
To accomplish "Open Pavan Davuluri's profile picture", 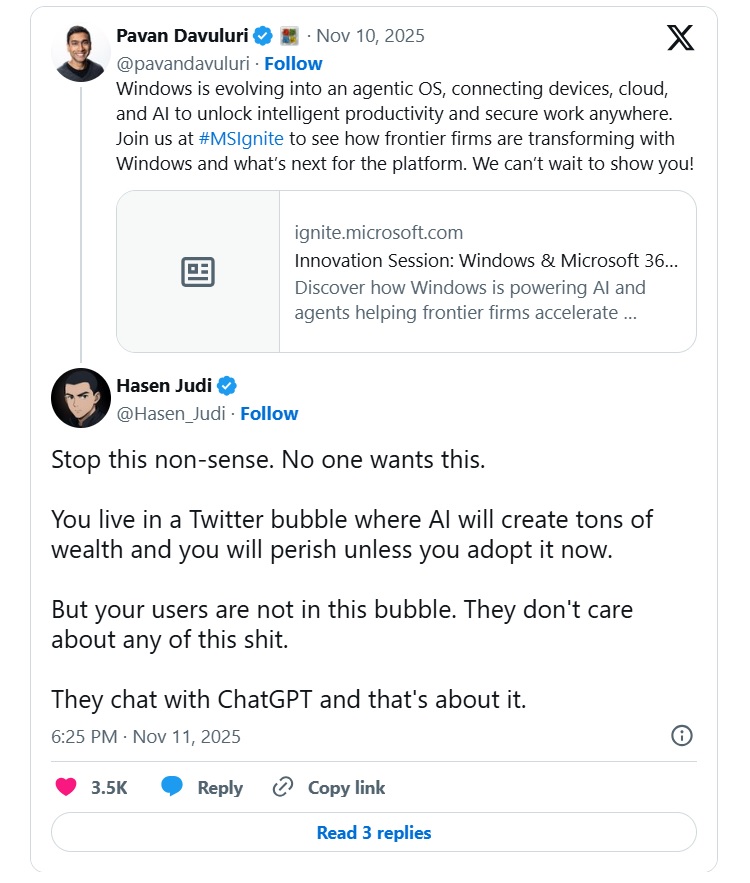I will (x=81, y=53).
